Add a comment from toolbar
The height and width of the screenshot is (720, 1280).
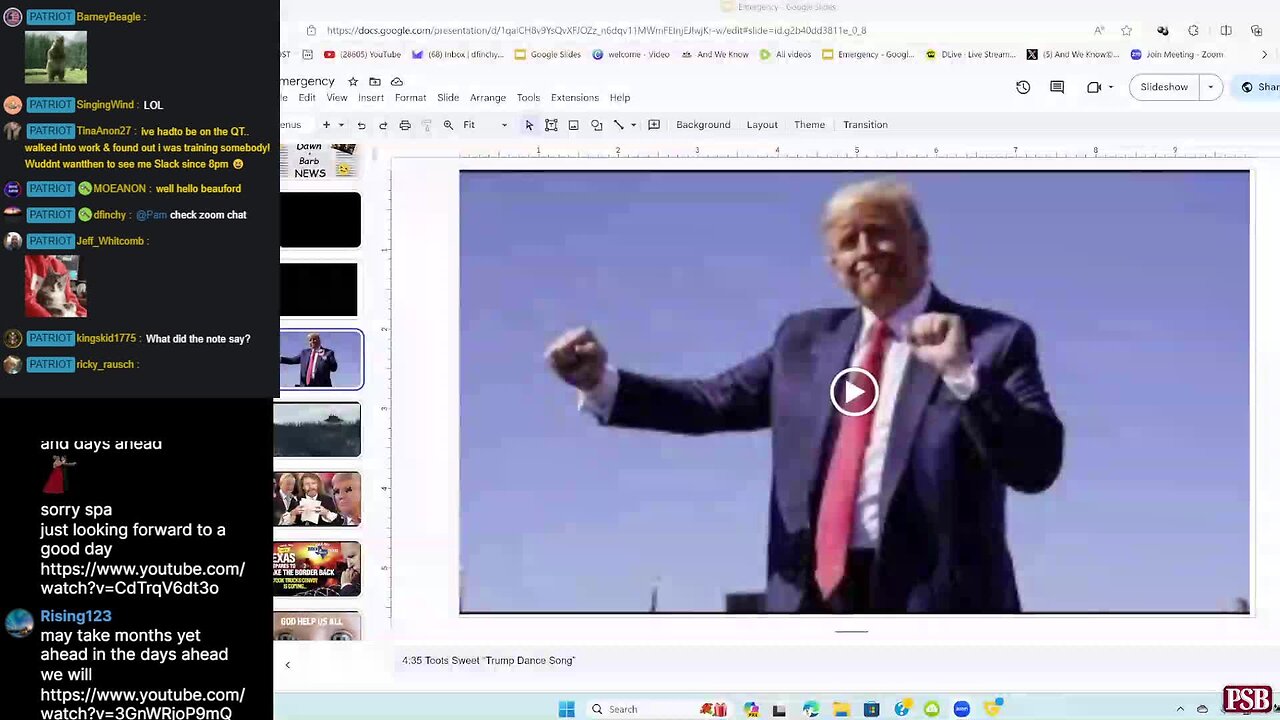coord(654,125)
